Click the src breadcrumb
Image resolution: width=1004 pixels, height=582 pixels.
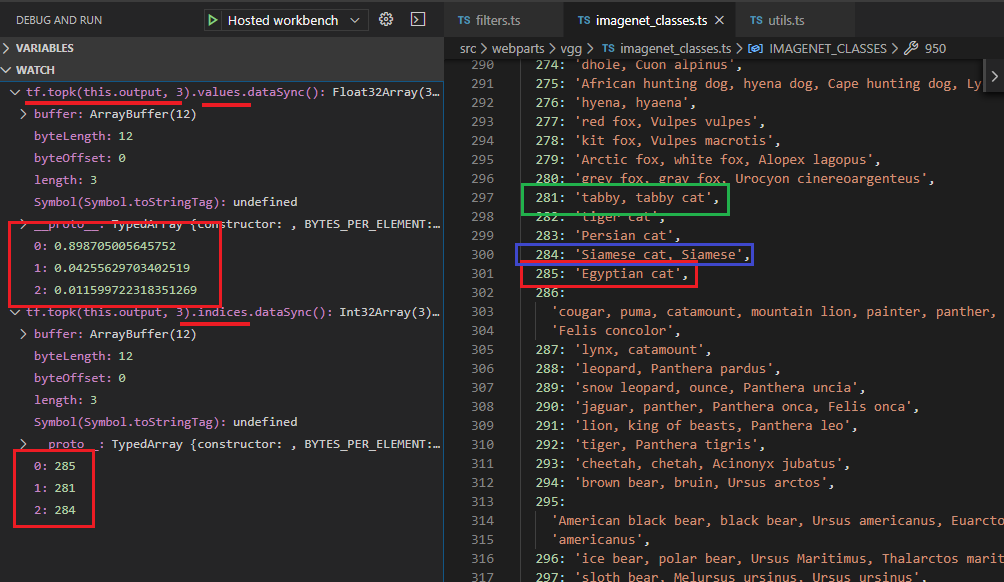tap(468, 49)
